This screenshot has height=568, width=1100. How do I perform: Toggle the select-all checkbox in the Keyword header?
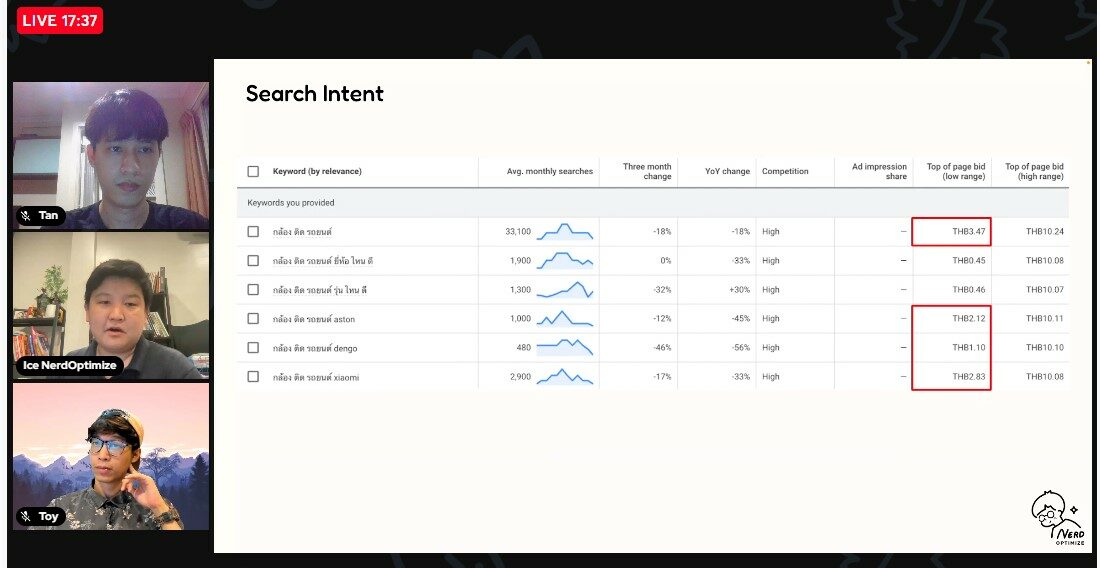point(253,171)
